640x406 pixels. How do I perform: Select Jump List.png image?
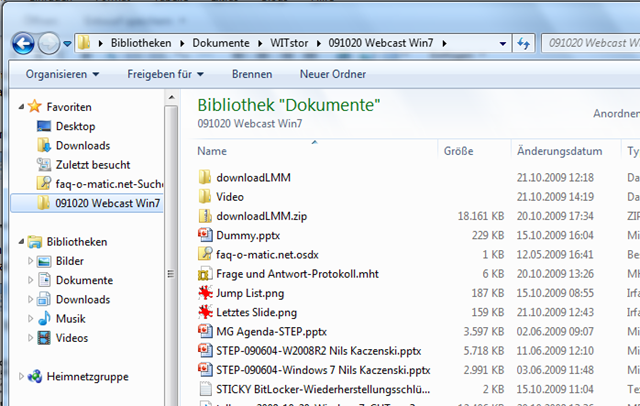(x=250, y=293)
